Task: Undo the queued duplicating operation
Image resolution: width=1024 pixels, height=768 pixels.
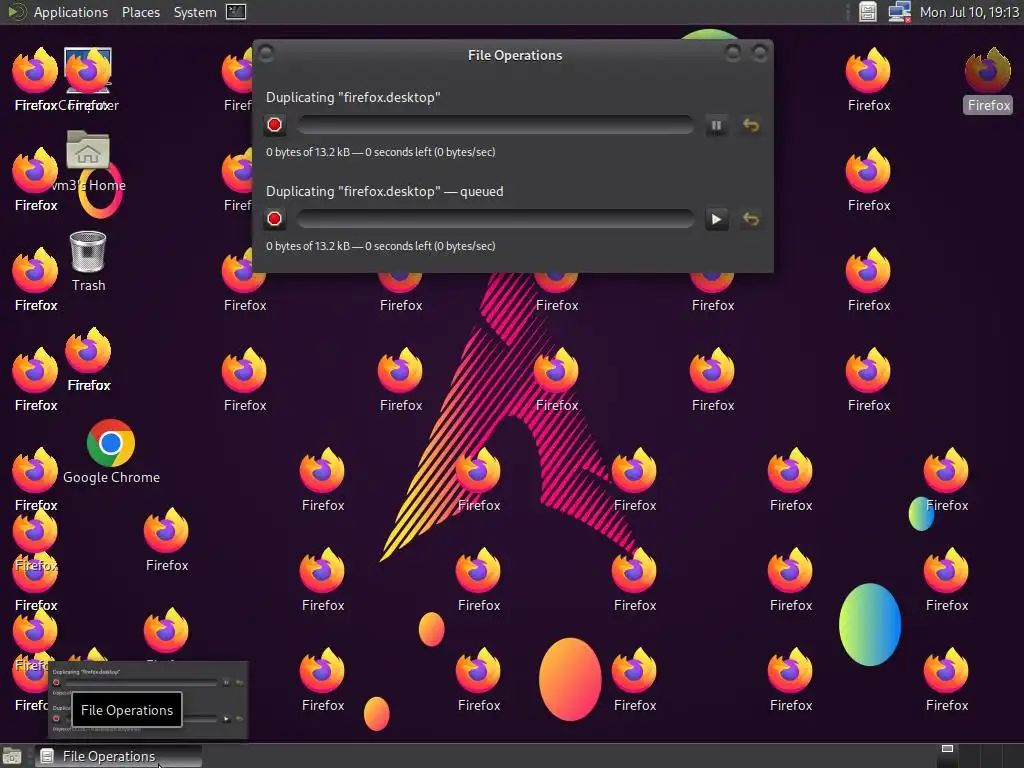Action: (x=751, y=219)
